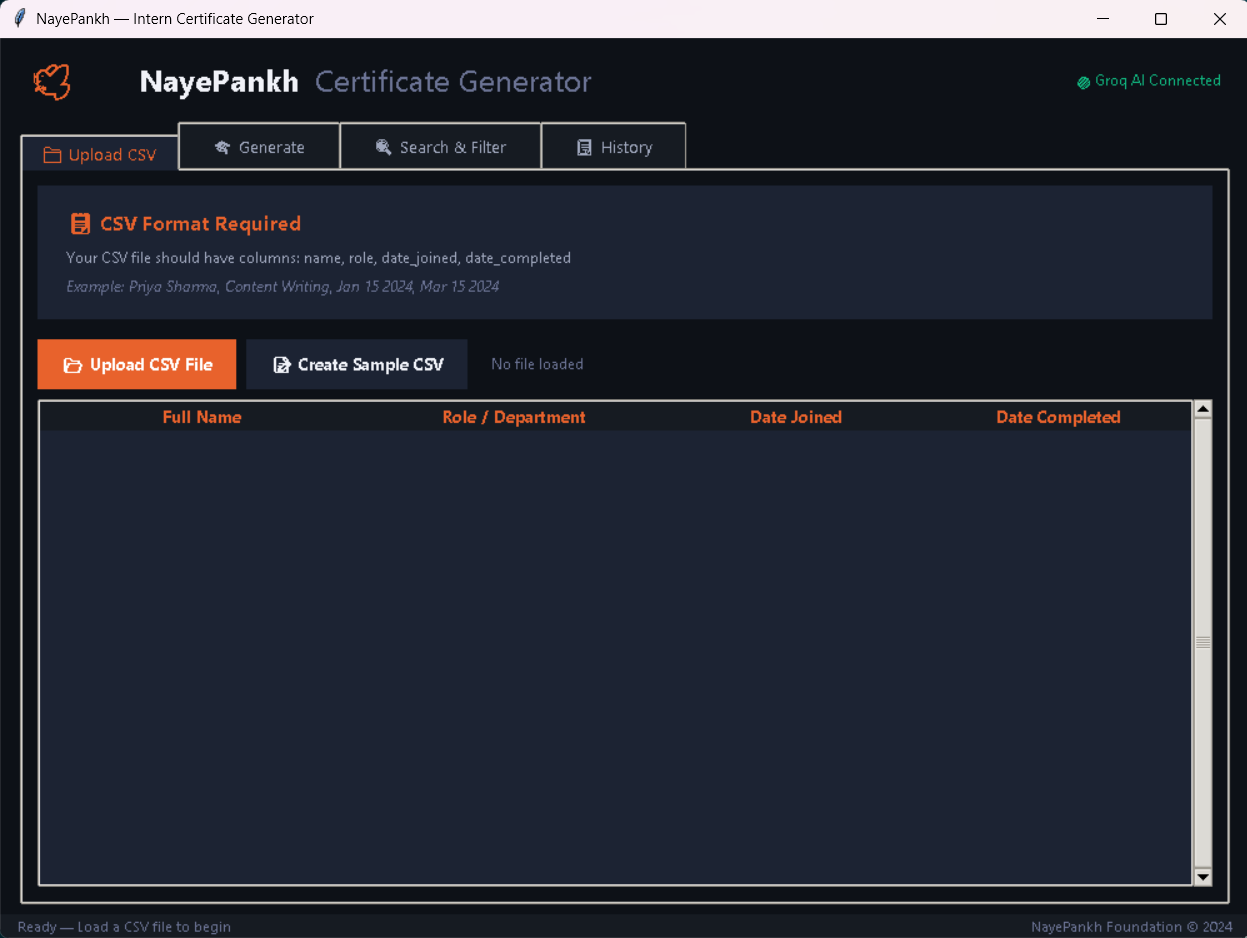The image size is (1247, 938).
Task: Click the 'NayePankh Foundation © 2024' footer text
Action: (x=1132, y=927)
